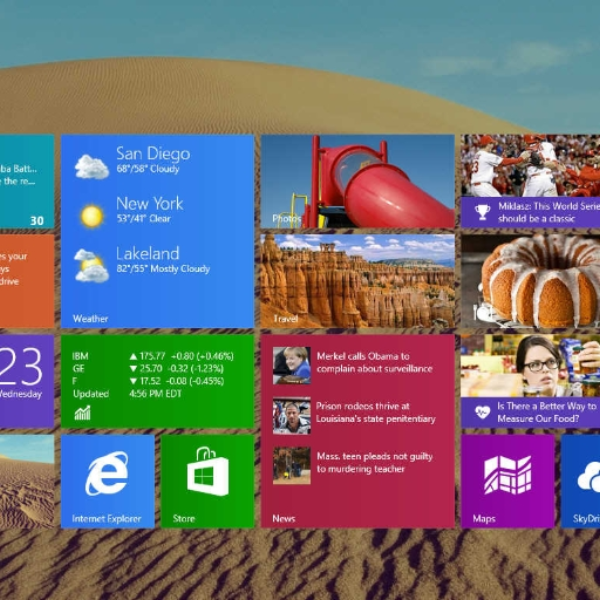Click the IBM stock row

pos(153,356)
